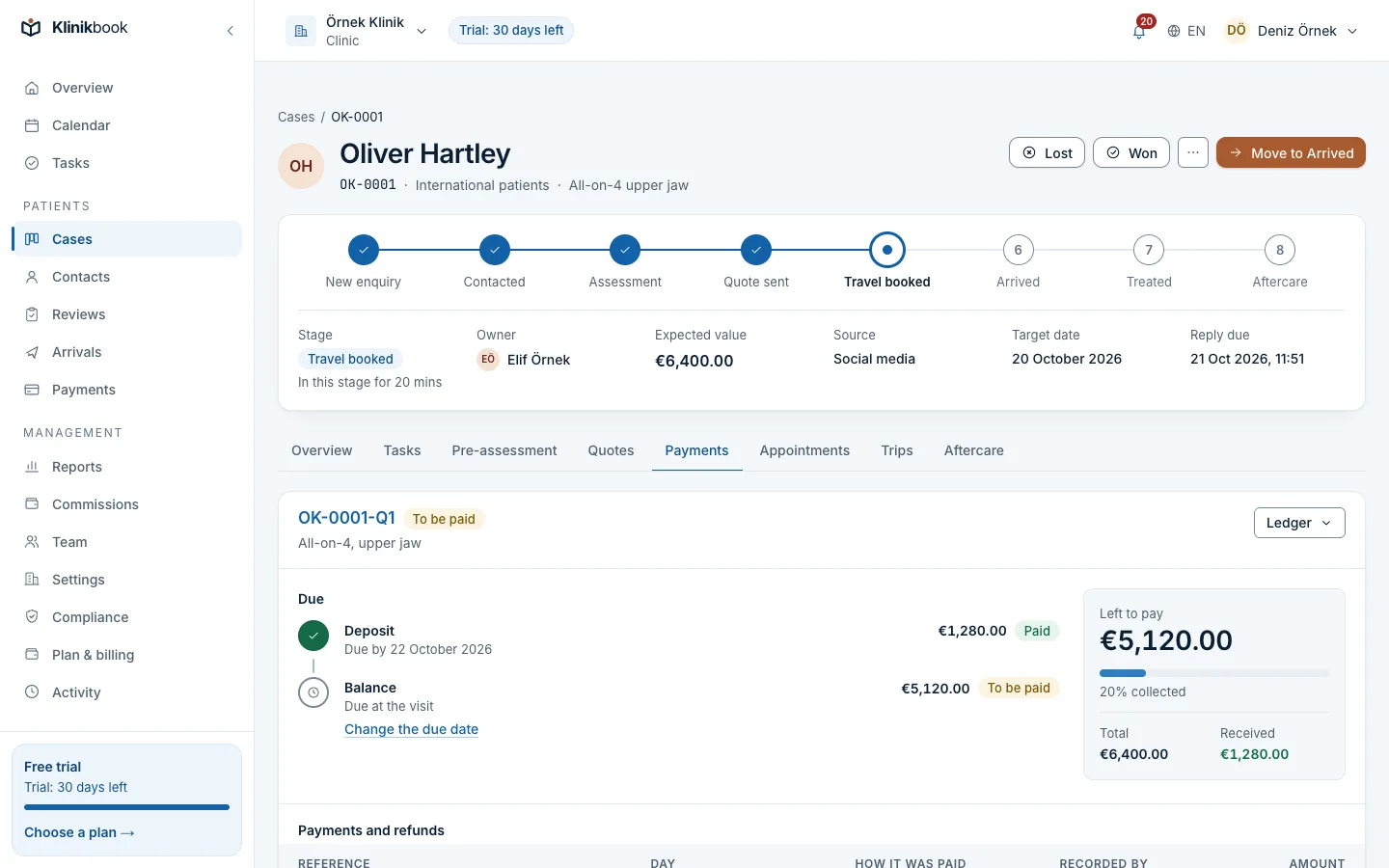The height and width of the screenshot is (868, 1389).
Task: Click the Klinikbook logo icon
Action: pos(32,28)
